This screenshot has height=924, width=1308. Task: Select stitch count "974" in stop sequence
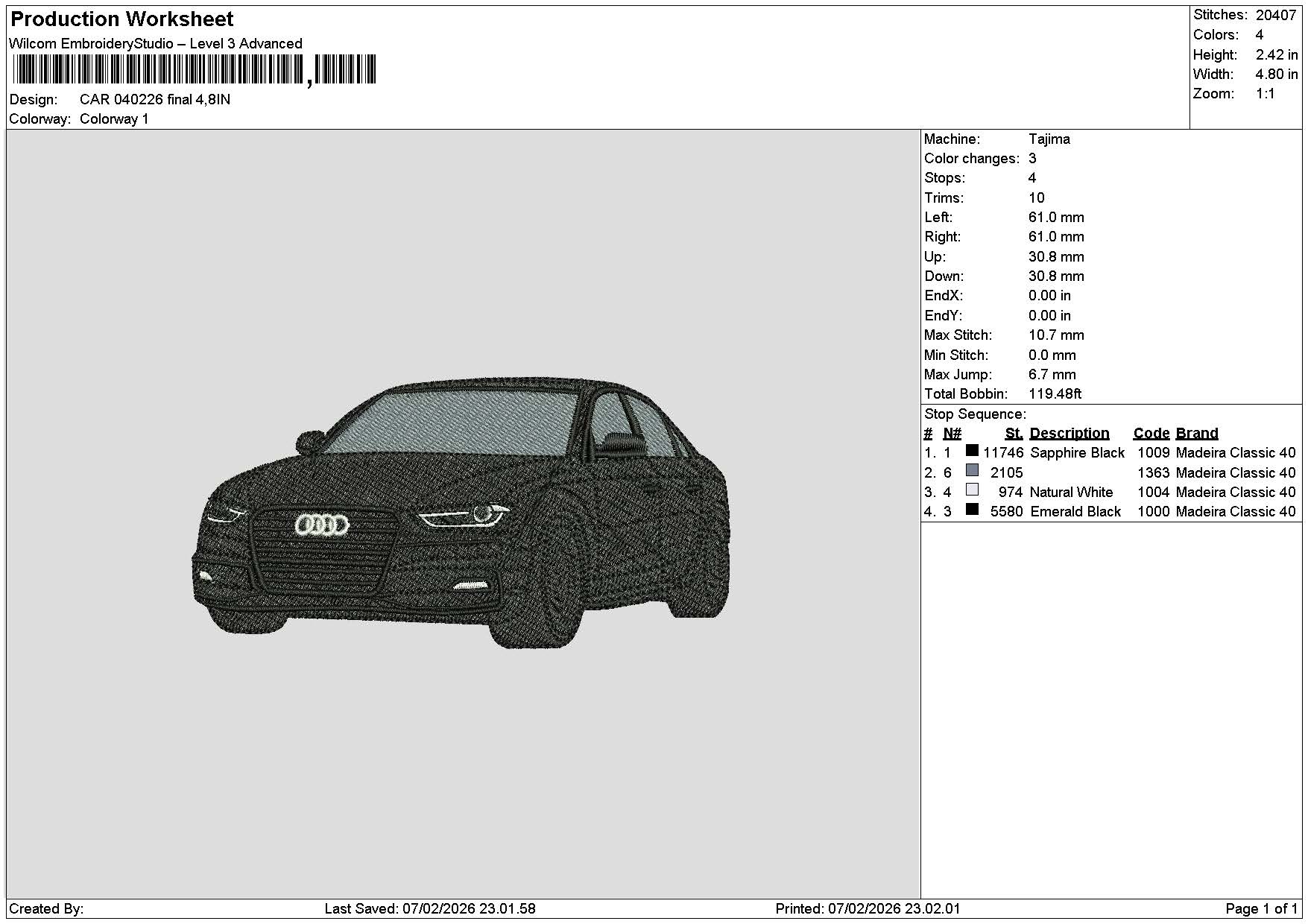point(1011,492)
